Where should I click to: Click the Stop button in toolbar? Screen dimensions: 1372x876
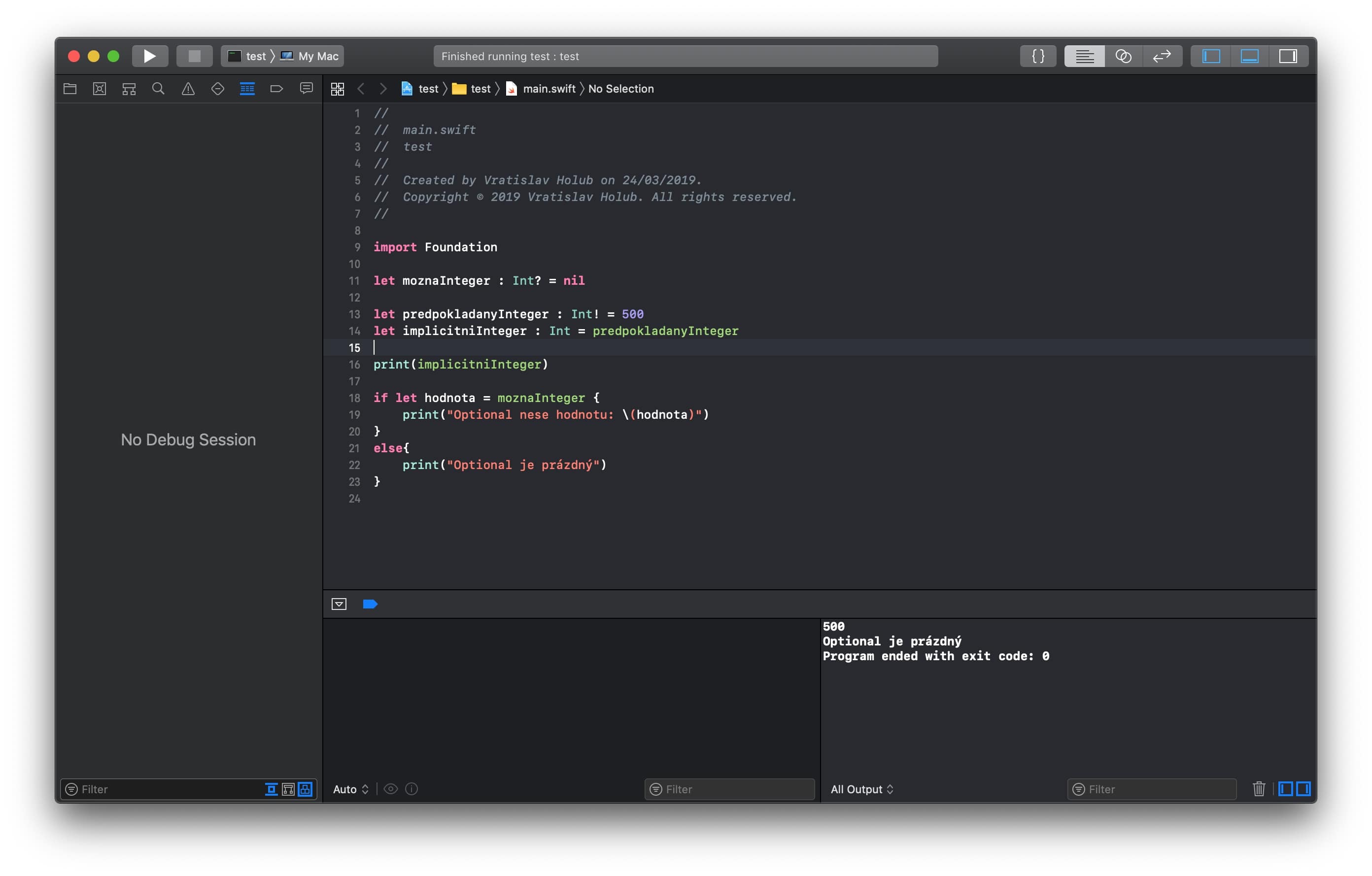194,56
